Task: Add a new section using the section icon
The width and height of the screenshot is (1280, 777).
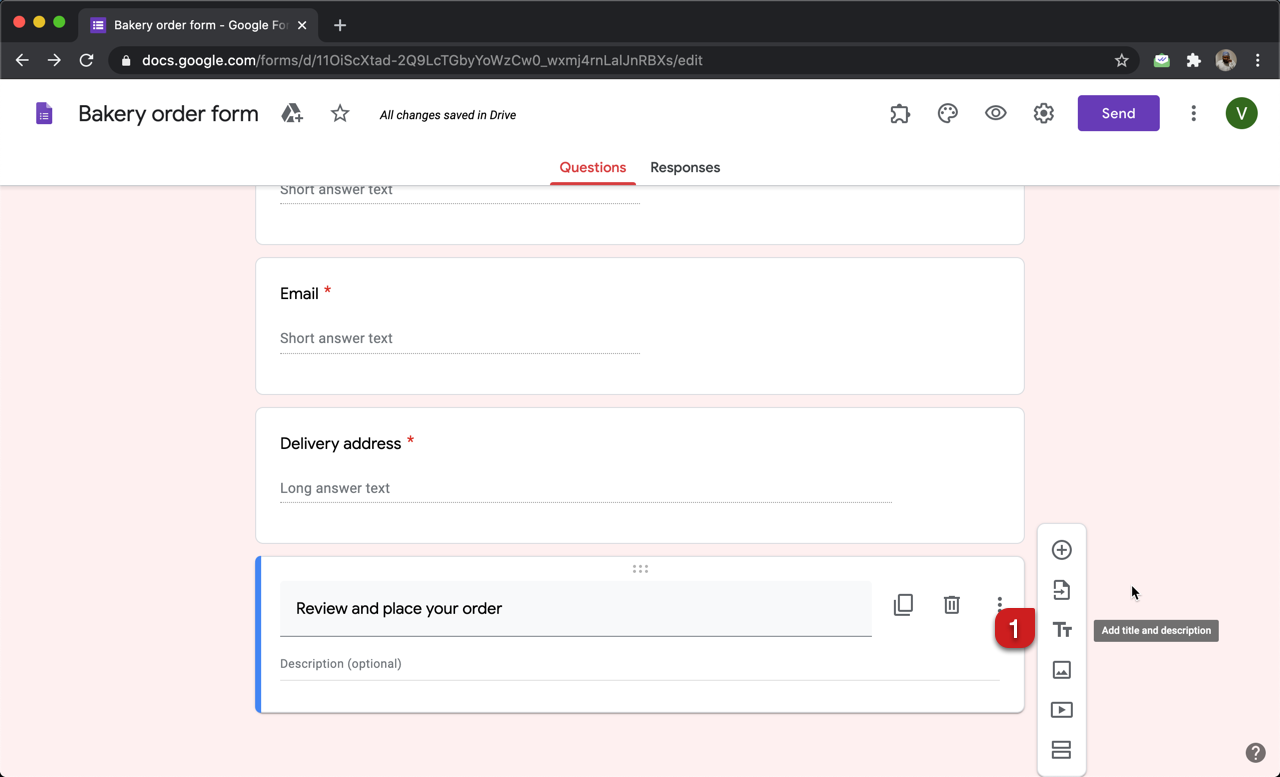Action: point(1061,749)
